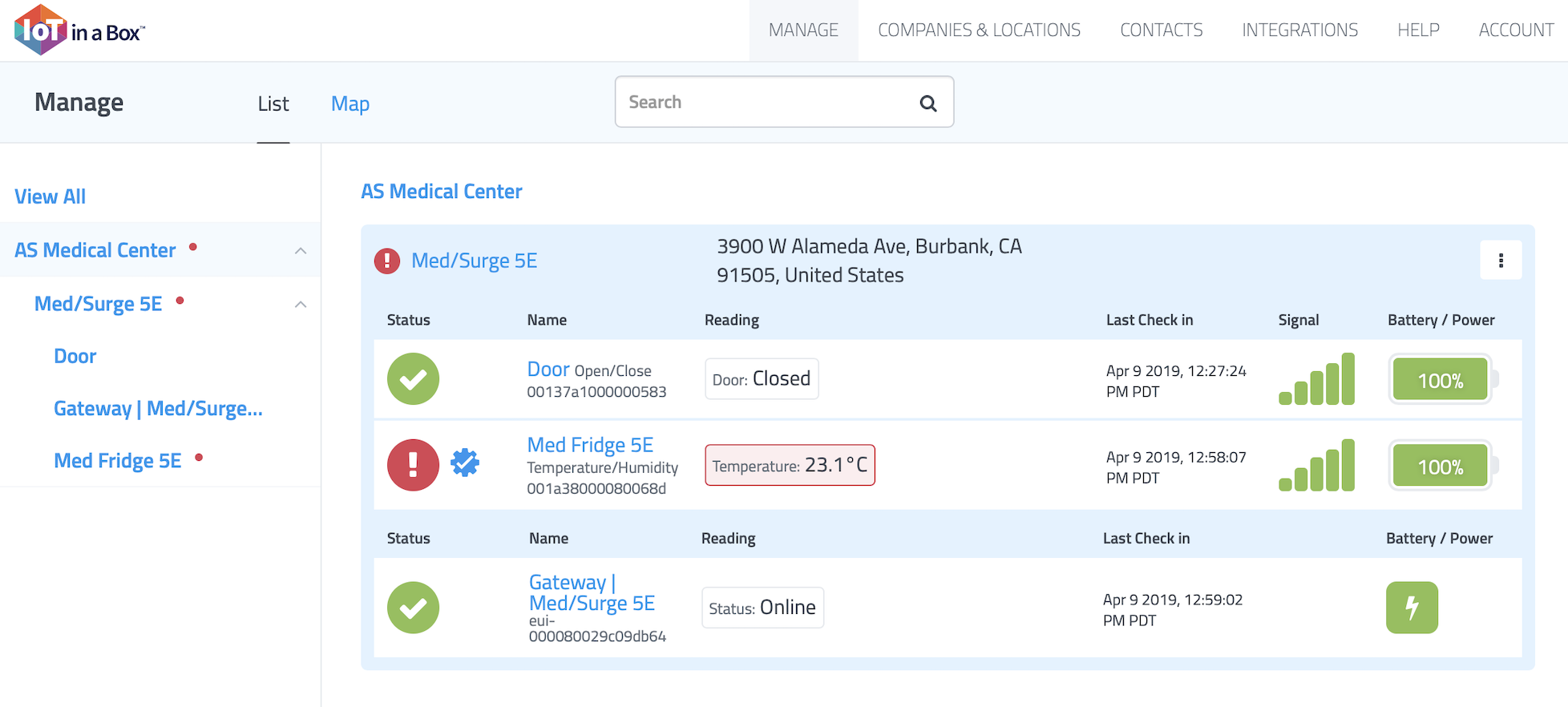Image resolution: width=1568 pixels, height=707 pixels.
Task: Open Companies & Locations in the top nav
Action: point(979,30)
